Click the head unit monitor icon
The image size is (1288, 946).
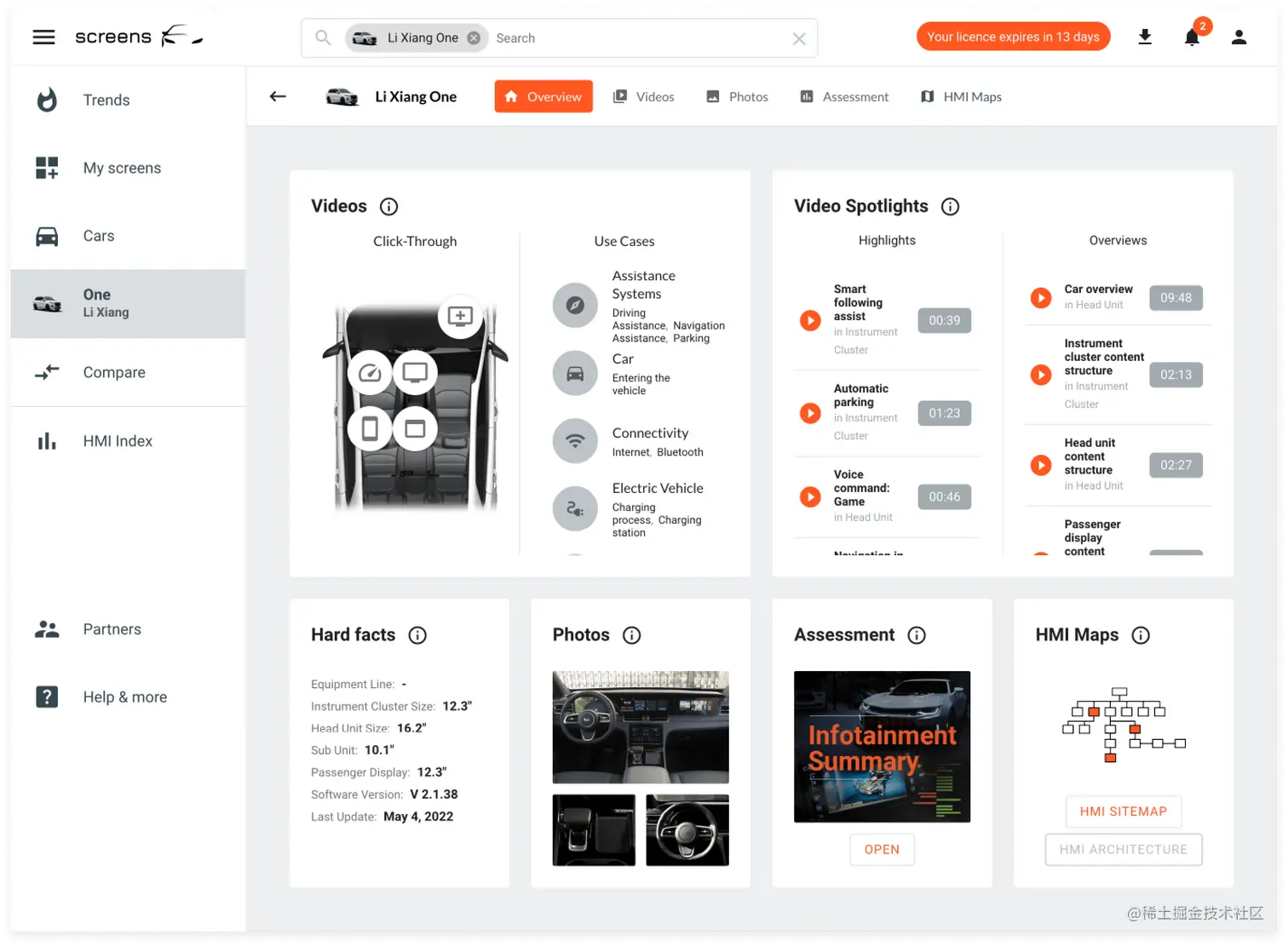(415, 373)
